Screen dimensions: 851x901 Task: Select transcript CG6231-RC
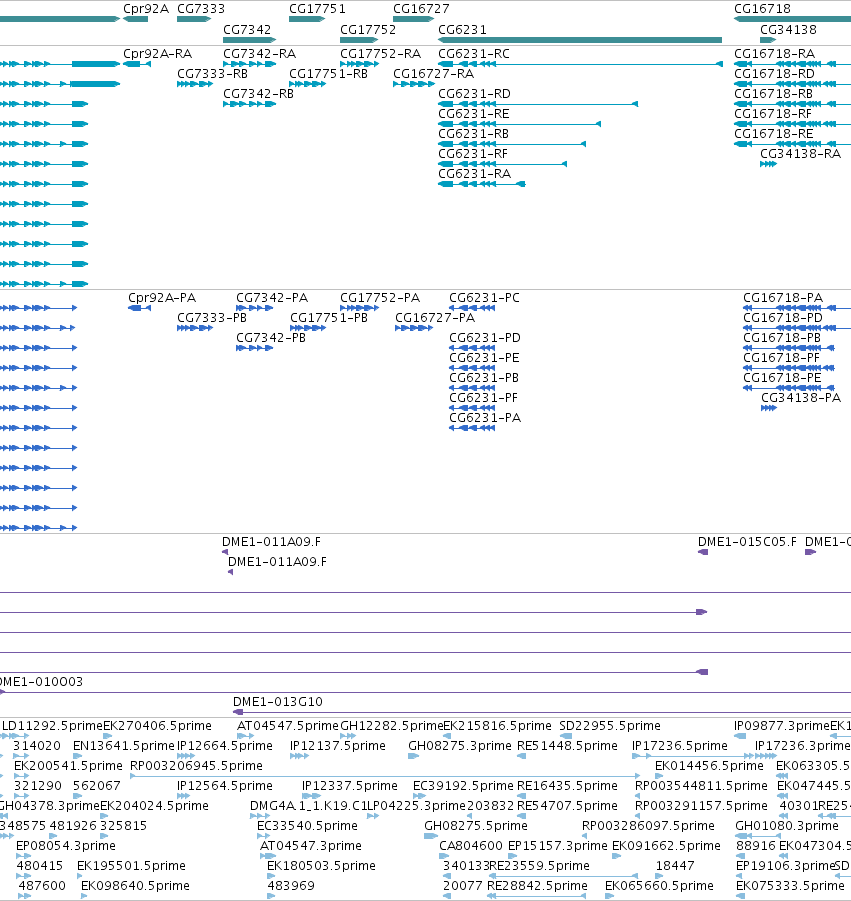point(474,53)
